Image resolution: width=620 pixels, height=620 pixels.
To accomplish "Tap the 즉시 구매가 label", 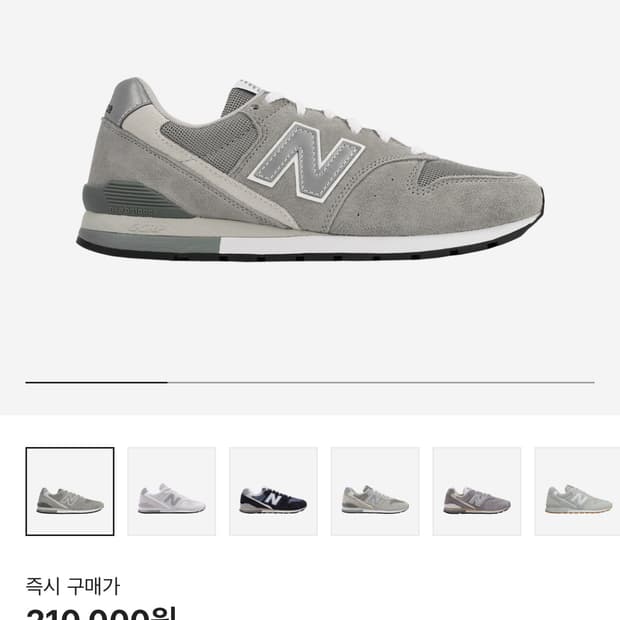I will [72, 586].
